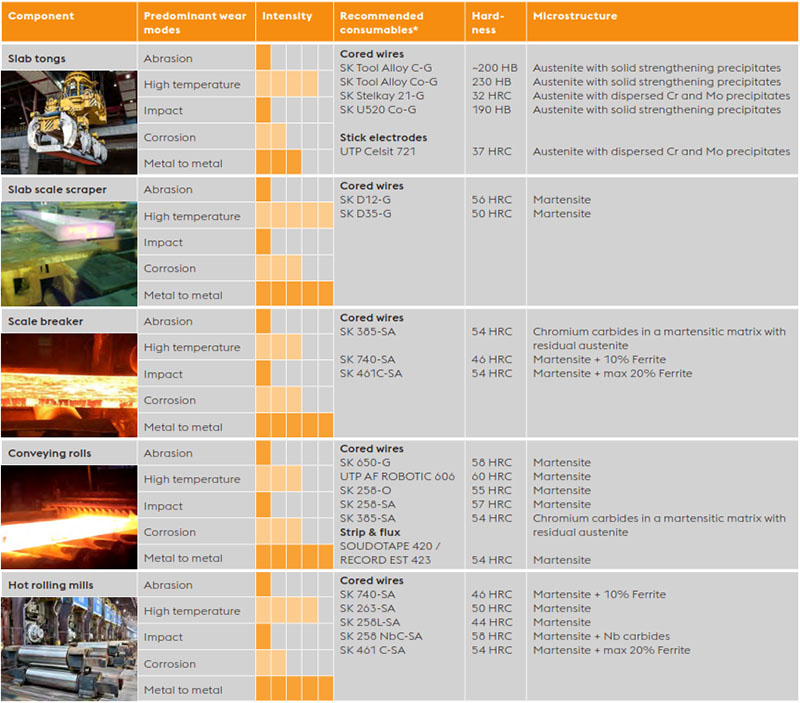Click 'SK Tool Alloy C-G' consumable
Image resolution: width=800 pixels, height=703 pixels.
tap(386, 68)
